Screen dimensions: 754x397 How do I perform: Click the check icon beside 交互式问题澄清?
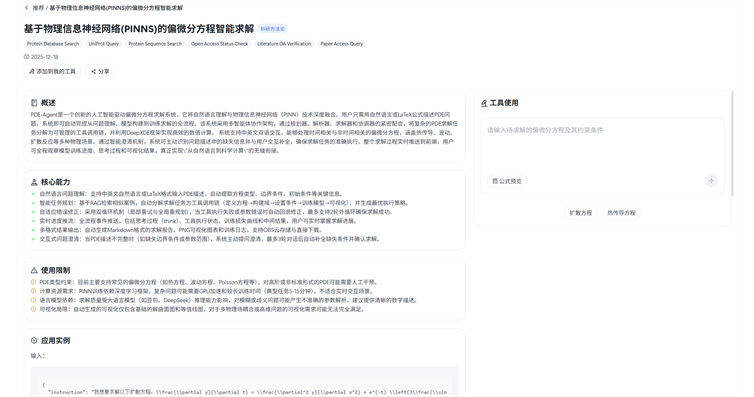coord(34,239)
